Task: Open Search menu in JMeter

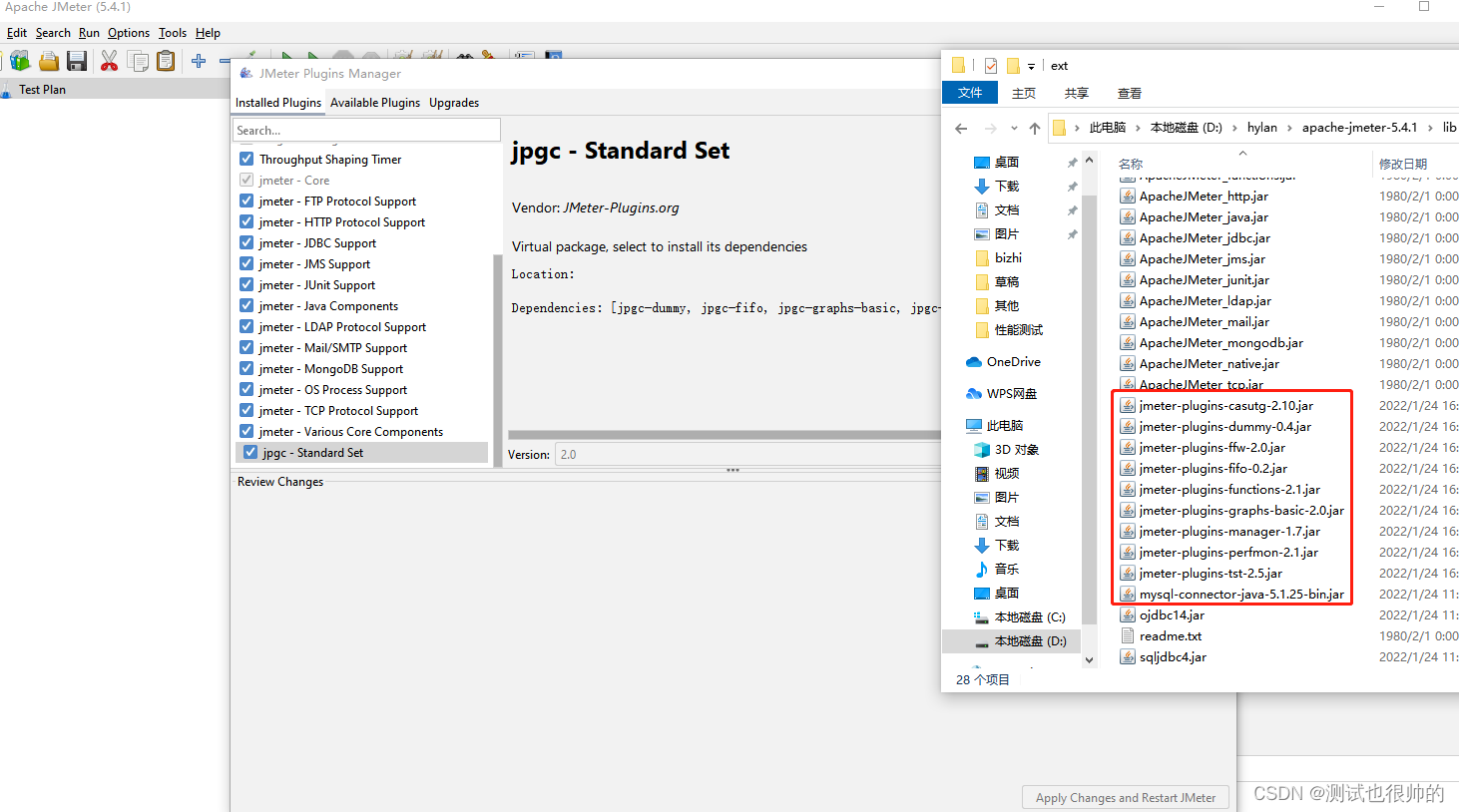Action: tap(53, 33)
